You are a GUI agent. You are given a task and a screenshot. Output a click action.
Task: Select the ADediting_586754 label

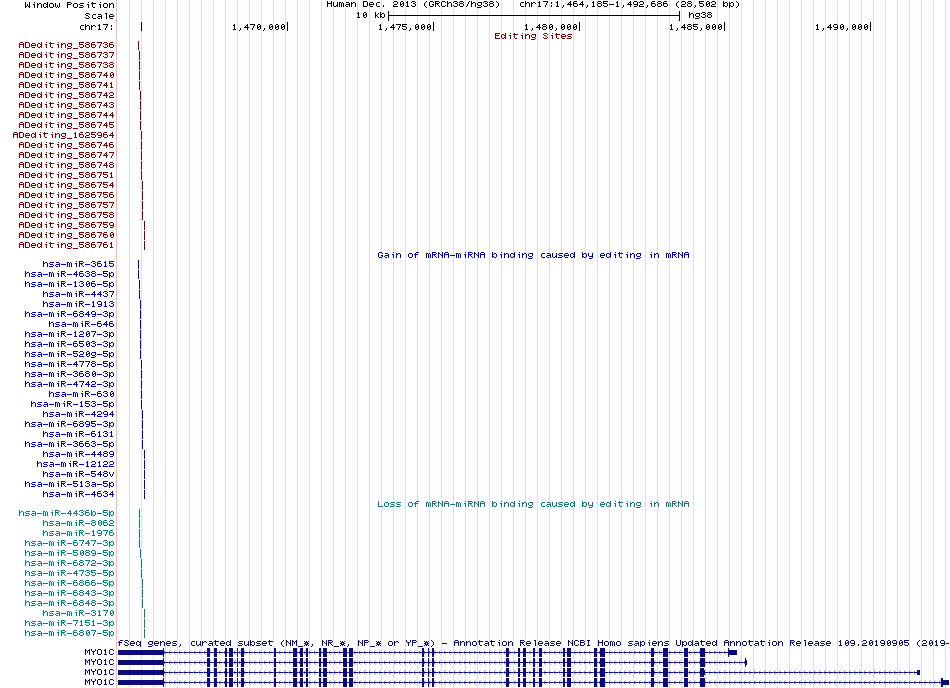pos(66,185)
